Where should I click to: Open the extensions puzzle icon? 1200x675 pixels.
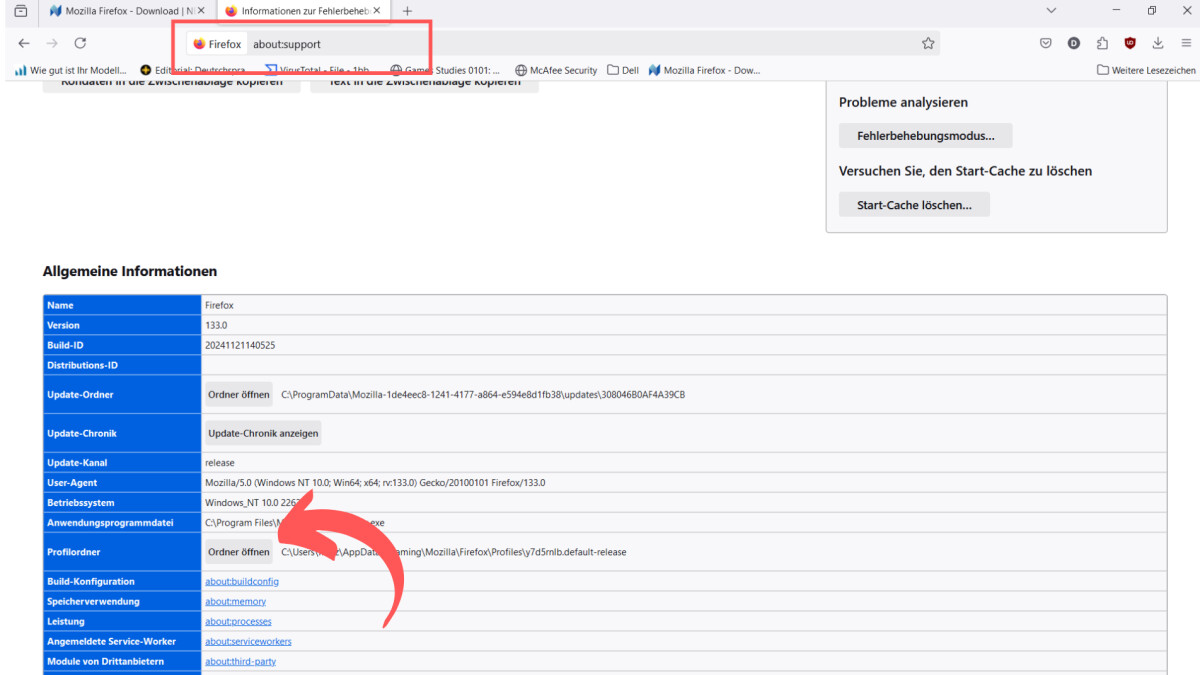coord(1102,43)
